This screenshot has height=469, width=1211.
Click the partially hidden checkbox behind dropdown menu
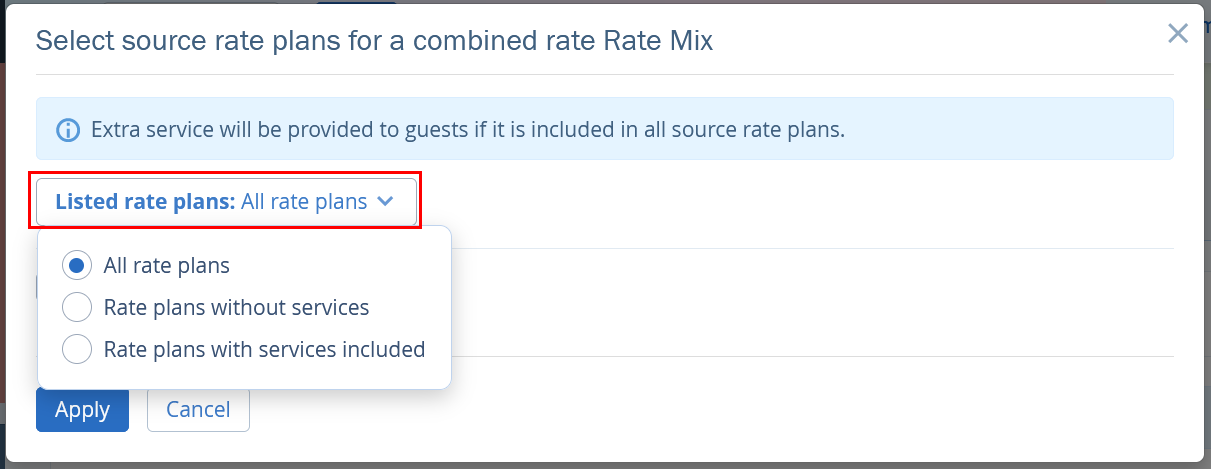pyautogui.click(x=37, y=287)
